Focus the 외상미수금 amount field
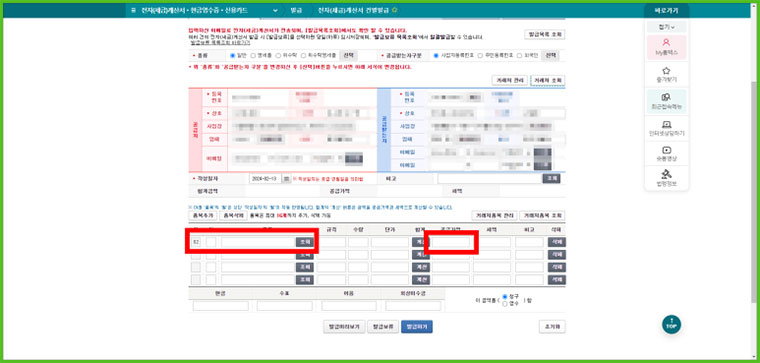 click(413, 306)
